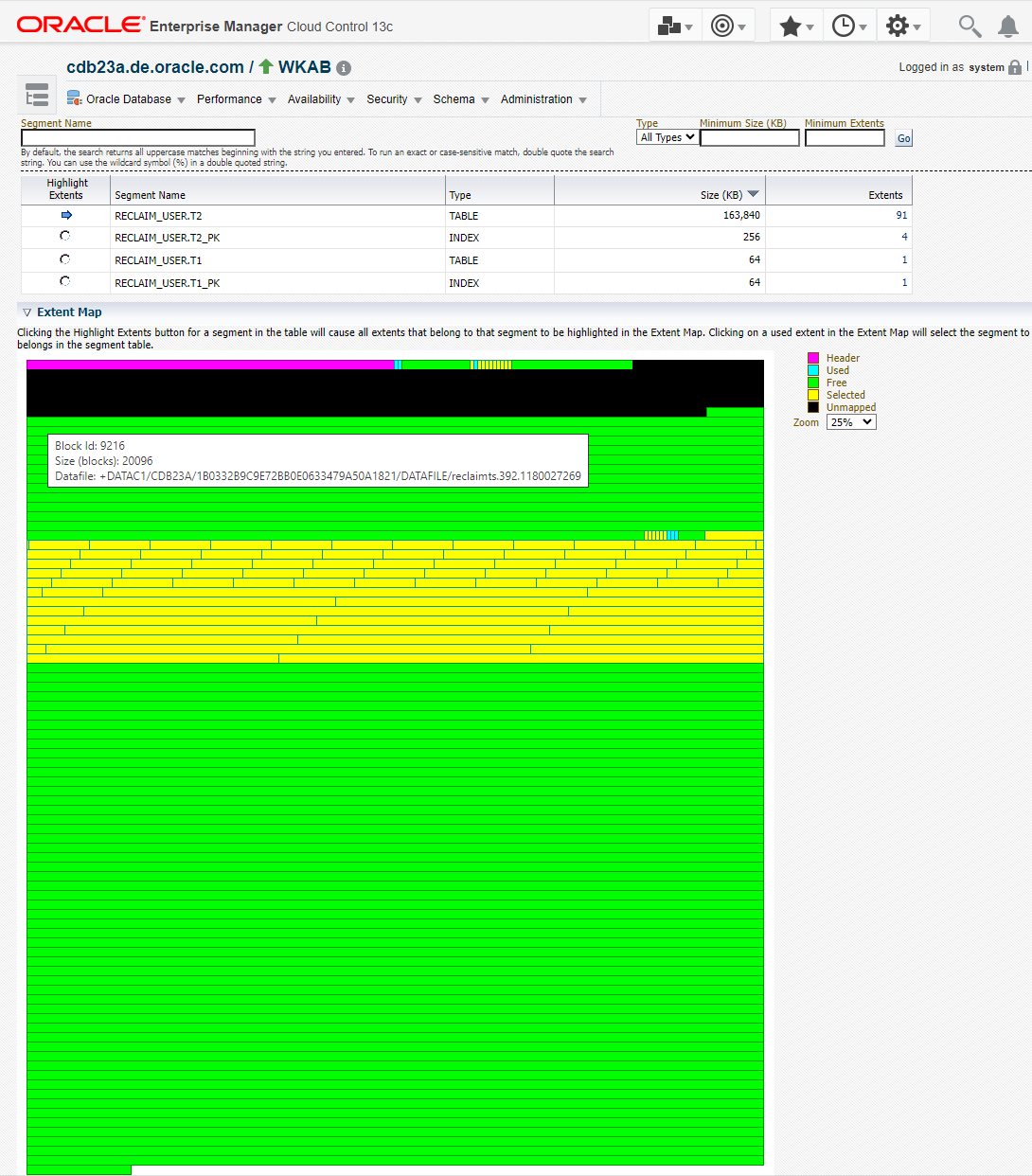Screen dimensions: 1032x1176
Task: Click the magenta header extent in map
Action: click(x=209, y=365)
